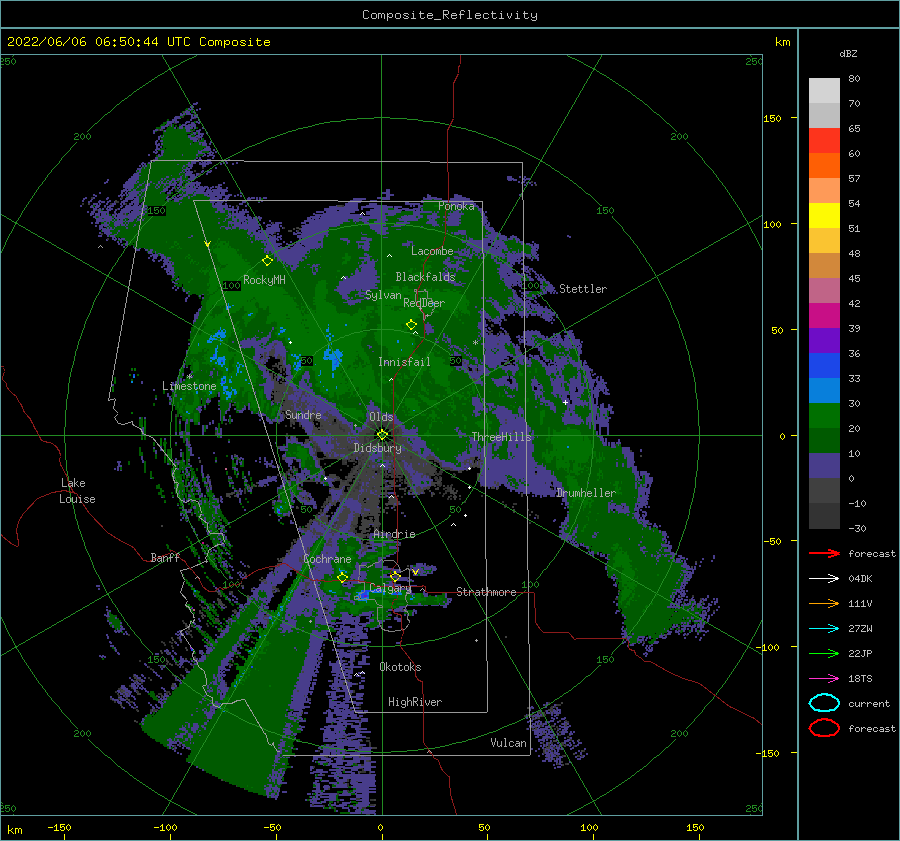This screenshot has height=841, width=900.
Task: Select the white 04DK arrow icon
Action: tap(824, 578)
